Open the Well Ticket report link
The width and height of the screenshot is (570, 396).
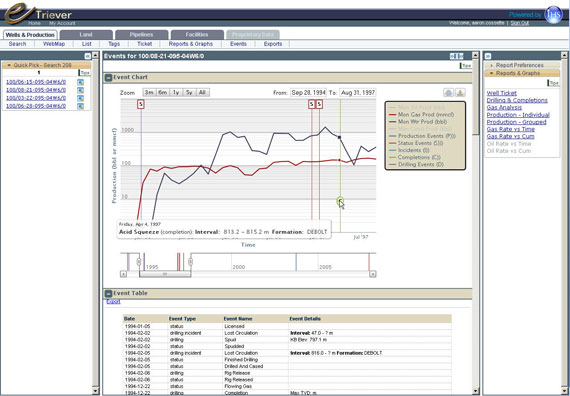502,93
